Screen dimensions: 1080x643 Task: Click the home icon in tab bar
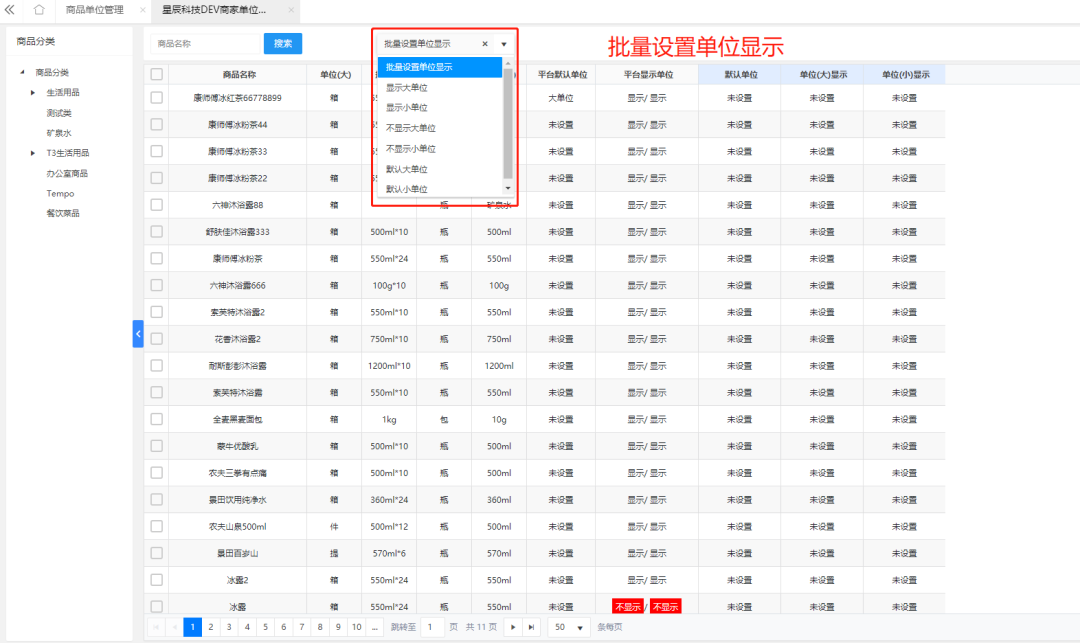(39, 10)
